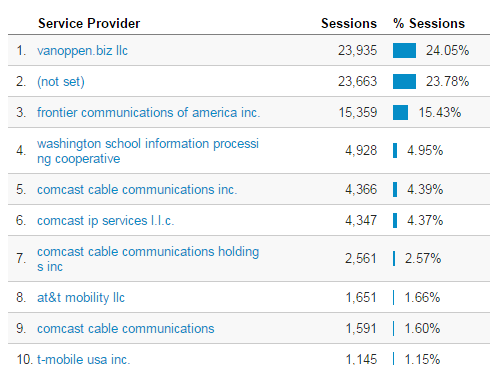Click the % Sessions column header

(429, 23)
